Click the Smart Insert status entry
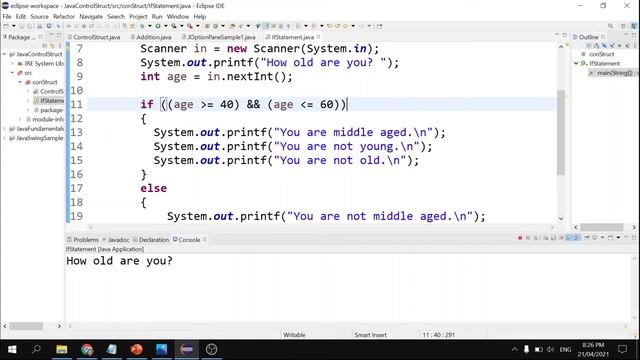Screen dimensions: 640x360 coord(370,335)
